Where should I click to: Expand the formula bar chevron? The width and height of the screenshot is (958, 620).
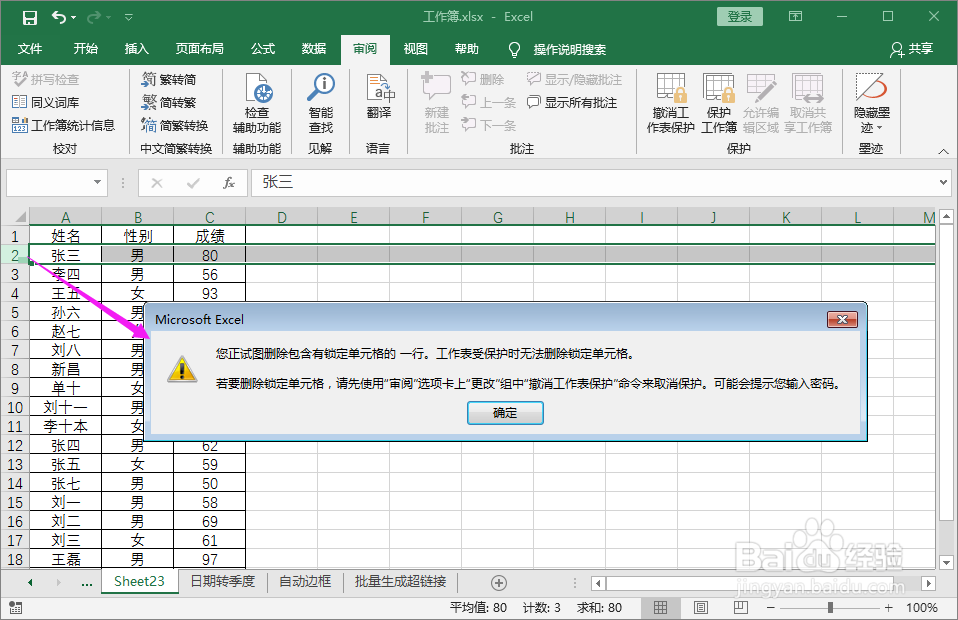tap(943, 183)
